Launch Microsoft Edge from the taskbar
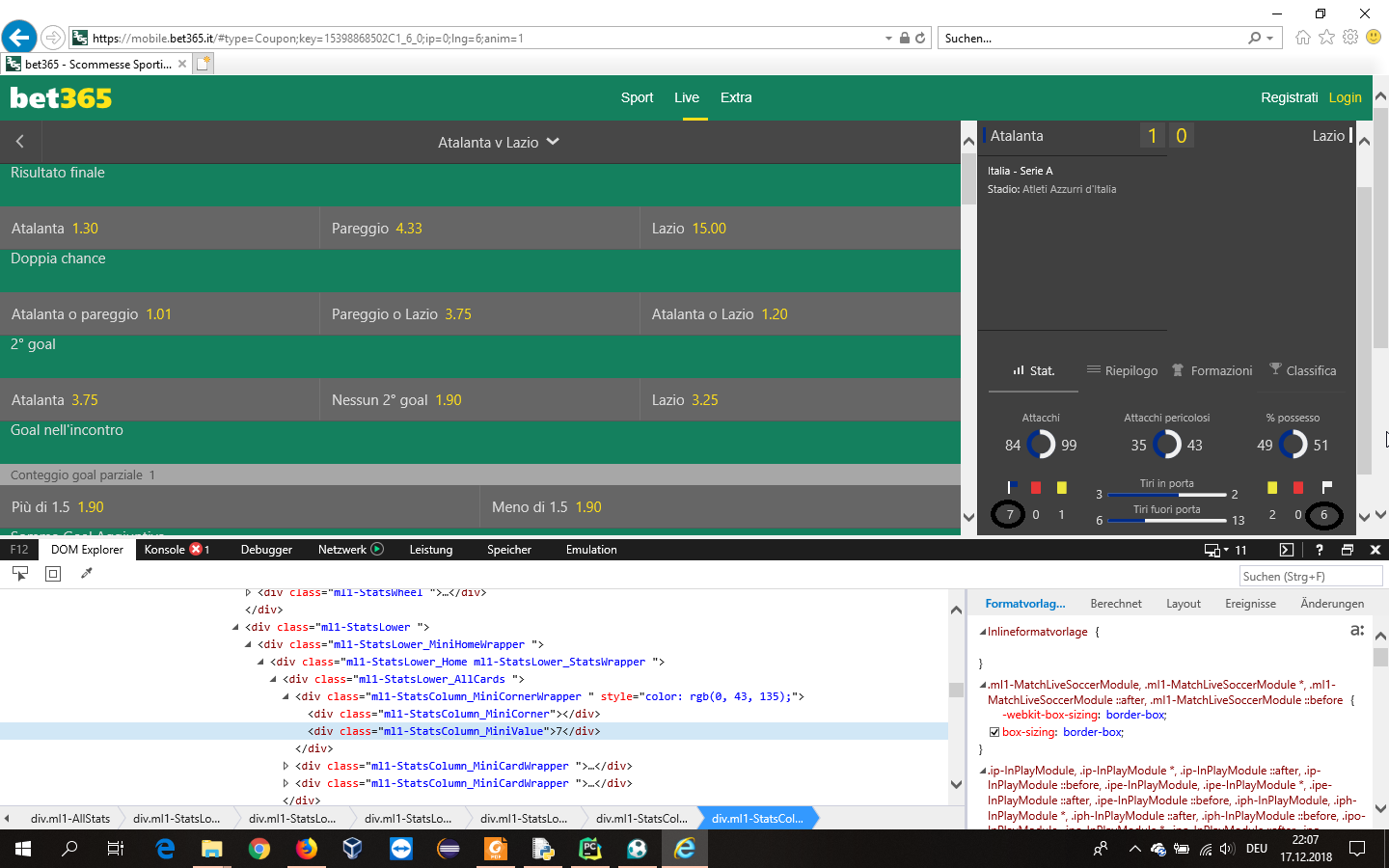 [x=165, y=849]
